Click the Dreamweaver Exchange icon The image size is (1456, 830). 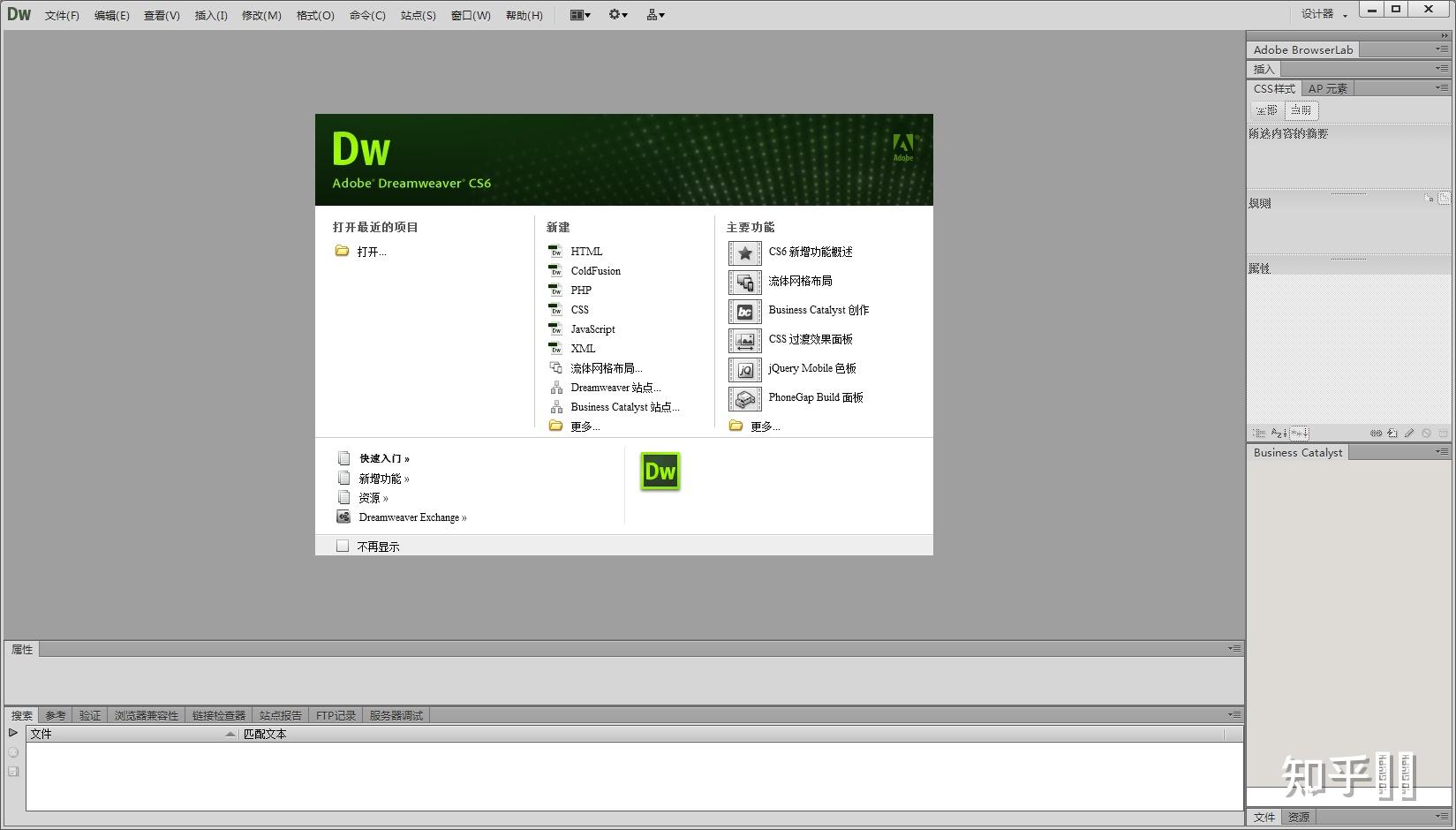point(344,517)
